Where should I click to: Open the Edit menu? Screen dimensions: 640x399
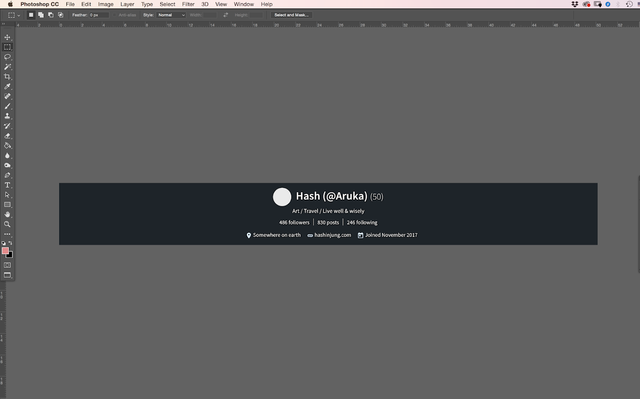point(86,4)
